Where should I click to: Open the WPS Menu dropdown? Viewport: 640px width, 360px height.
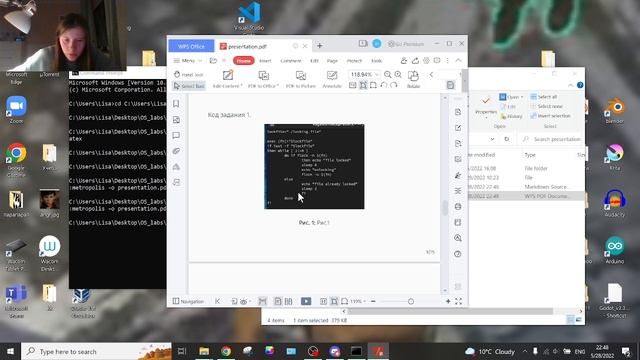point(187,60)
